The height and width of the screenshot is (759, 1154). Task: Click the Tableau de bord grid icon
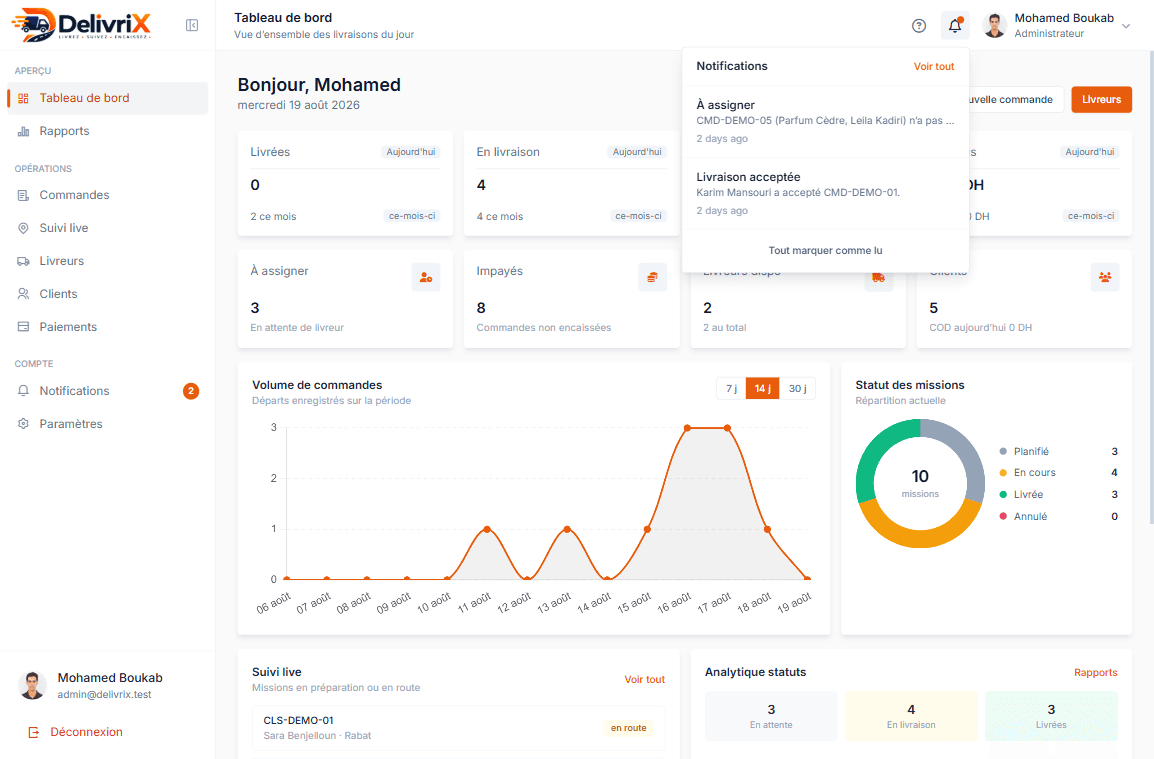tap(24, 98)
